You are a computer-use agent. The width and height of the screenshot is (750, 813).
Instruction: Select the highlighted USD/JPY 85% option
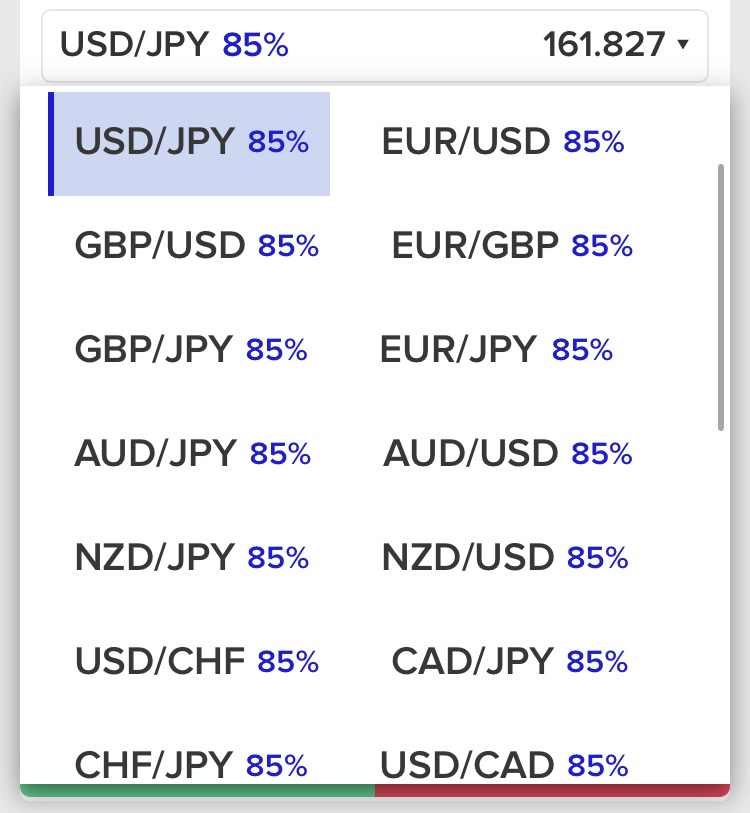pyautogui.click(x=189, y=144)
